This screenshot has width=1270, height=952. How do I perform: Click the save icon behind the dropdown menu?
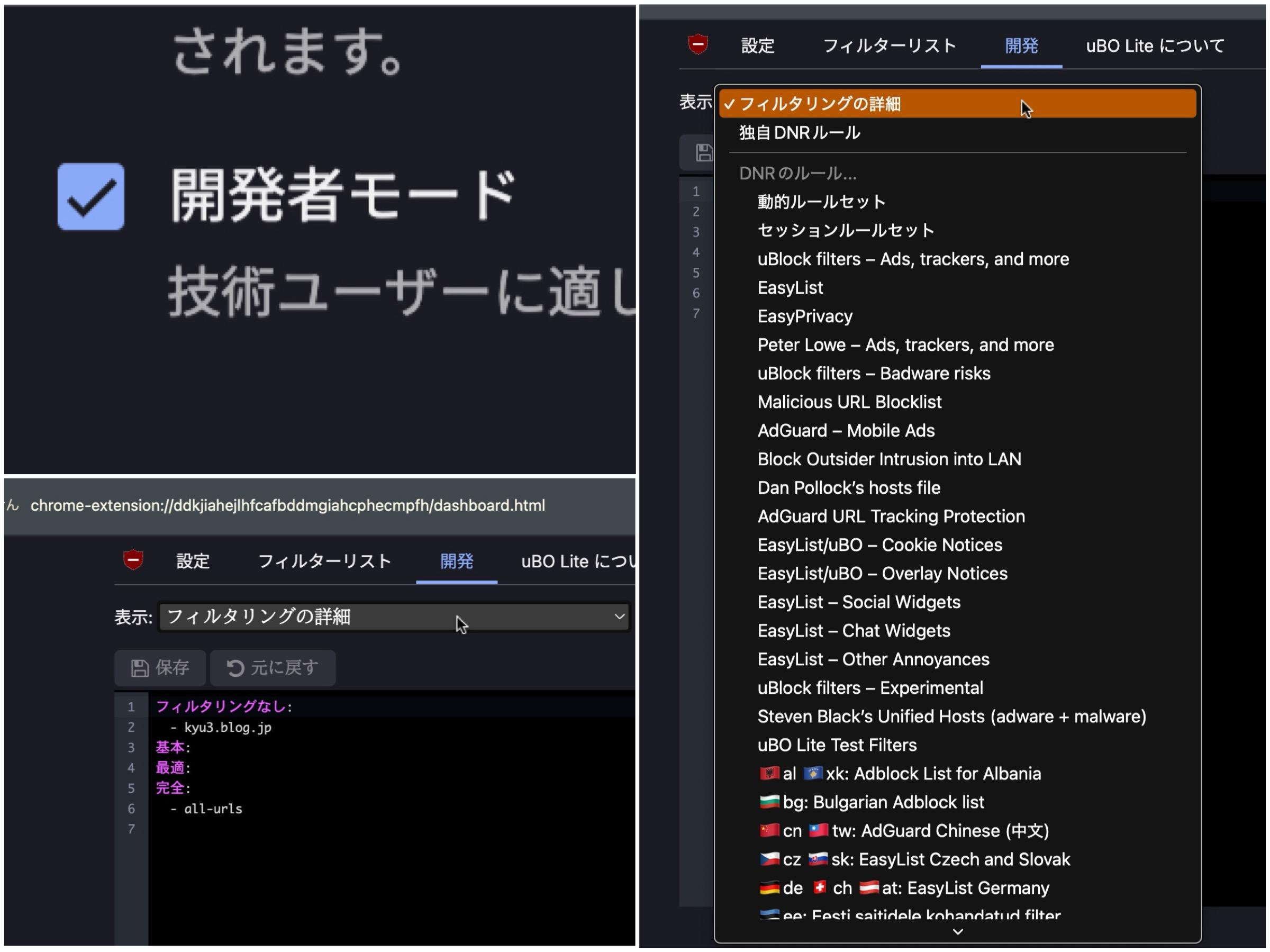tap(704, 153)
